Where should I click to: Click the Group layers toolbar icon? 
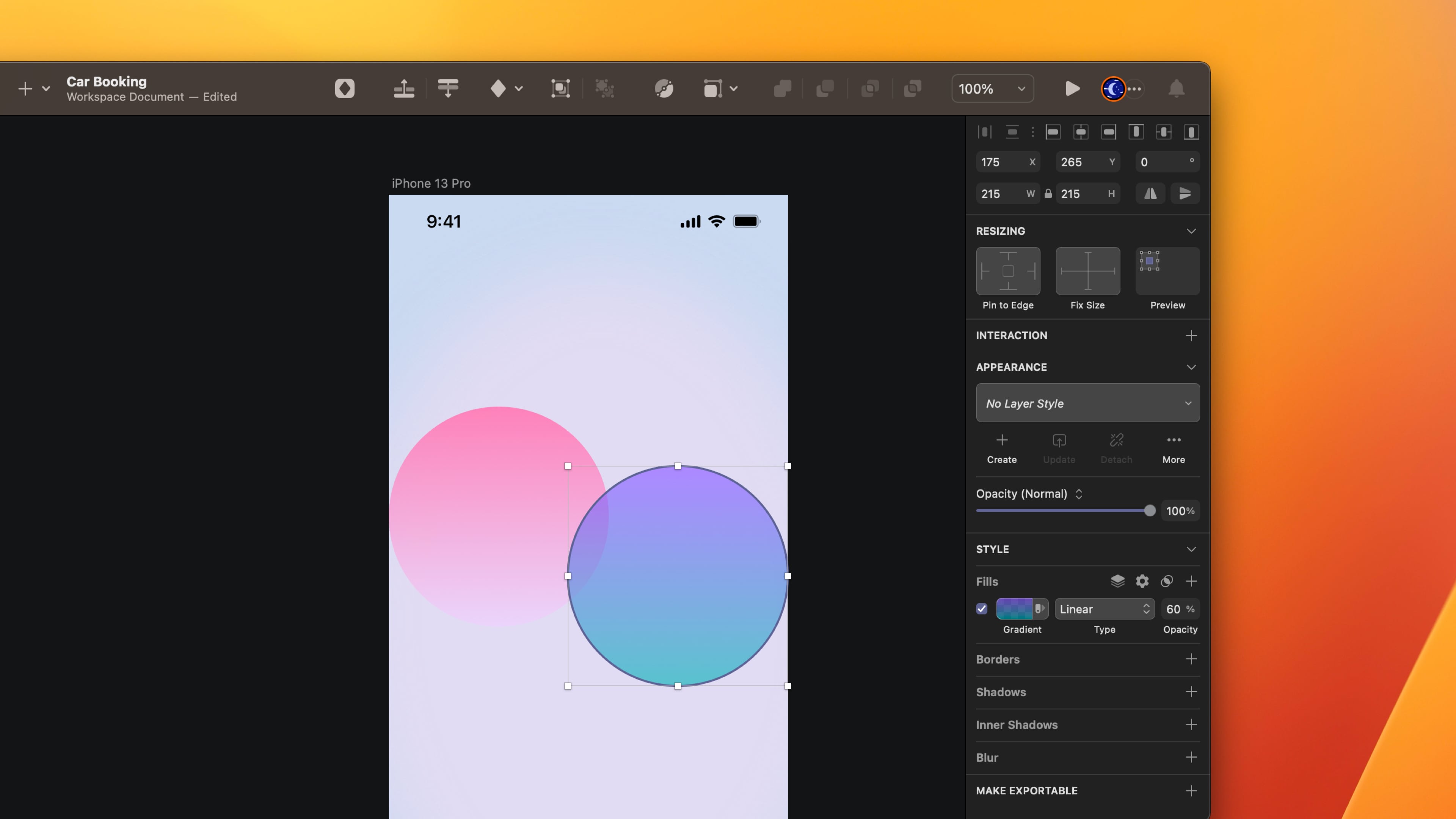pos(560,89)
